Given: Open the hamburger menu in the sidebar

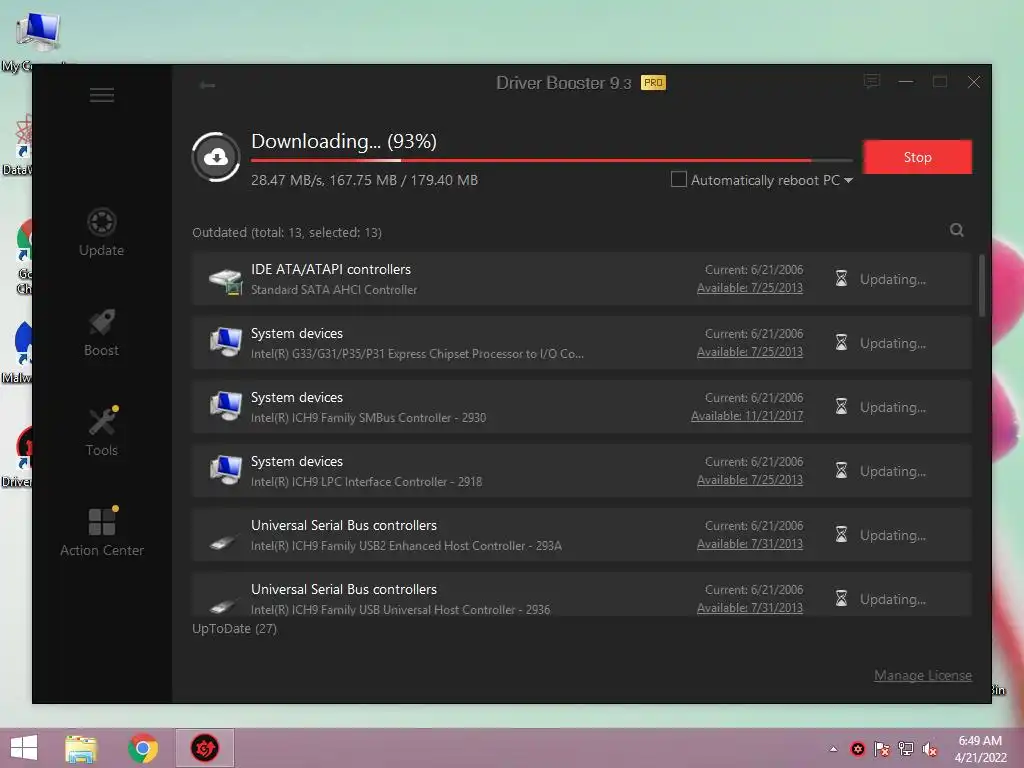Looking at the screenshot, I should [x=101, y=95].
